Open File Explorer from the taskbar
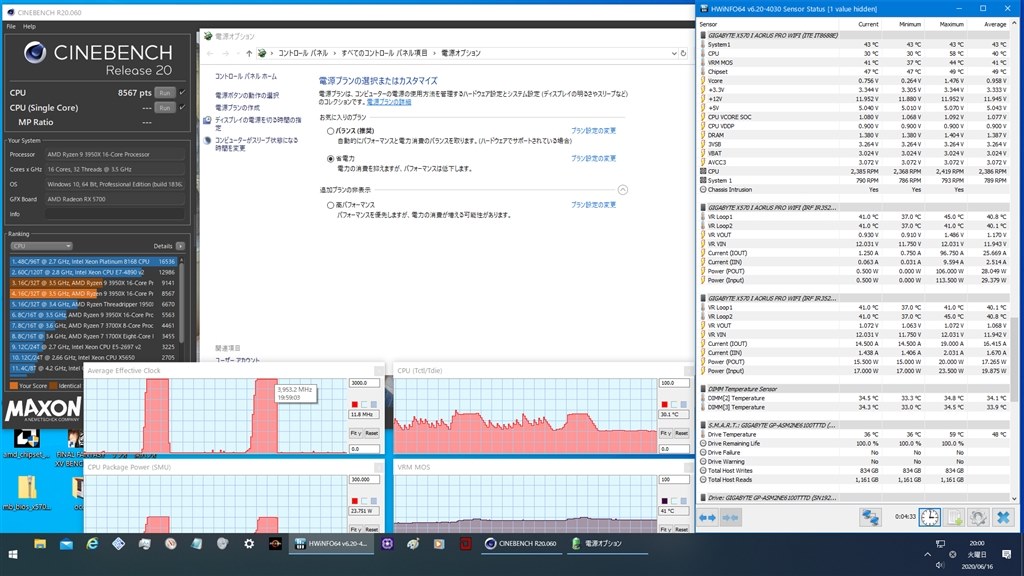The image size is (1024, 576). 40,543
